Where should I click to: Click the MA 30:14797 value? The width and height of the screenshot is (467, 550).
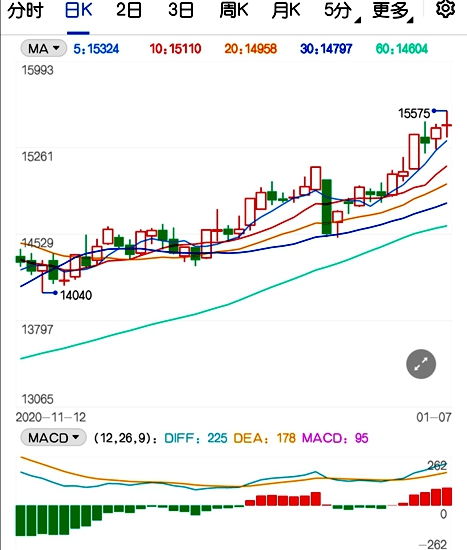326,49
